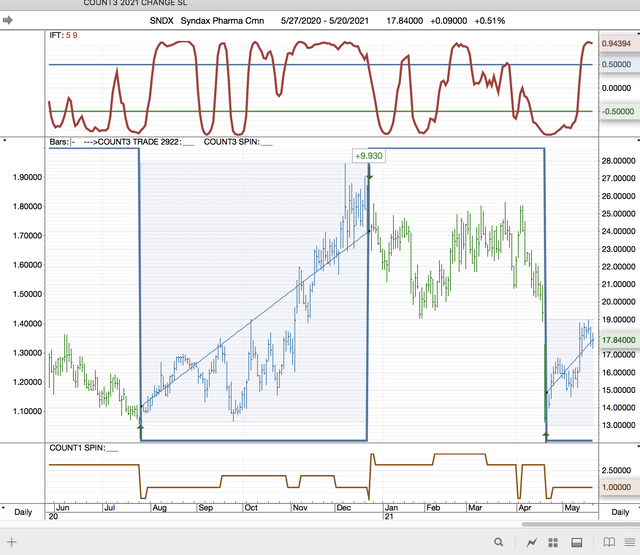The width and height of the screenshot is (640, 555).
Task: Select the IFT: 5 9 indicator label
Action: click(63, 35)
